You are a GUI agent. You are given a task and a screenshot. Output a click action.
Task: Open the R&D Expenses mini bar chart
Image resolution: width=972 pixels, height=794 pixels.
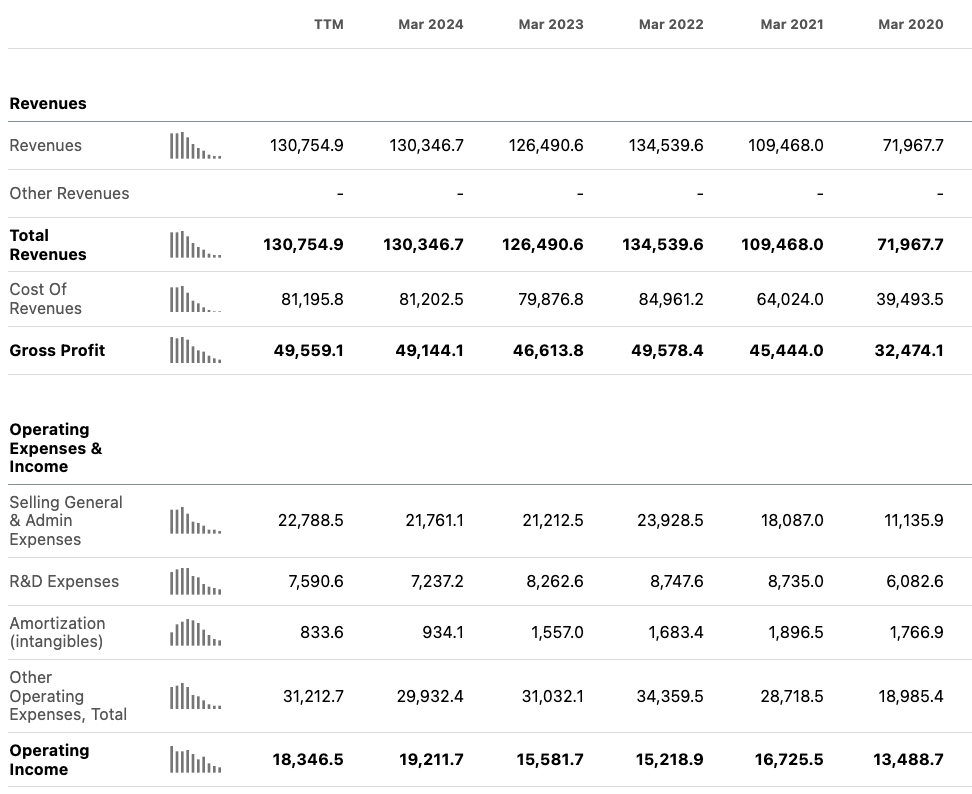pos(195,582)
